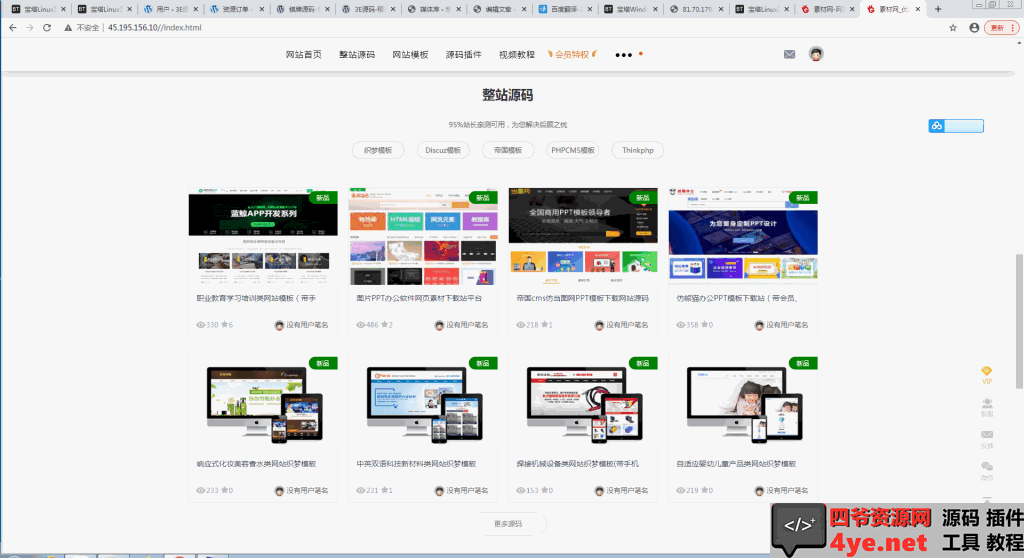Click the 更多源码 load more button
The width and height of the screenshot is (1024, 558).
(508, 524)
